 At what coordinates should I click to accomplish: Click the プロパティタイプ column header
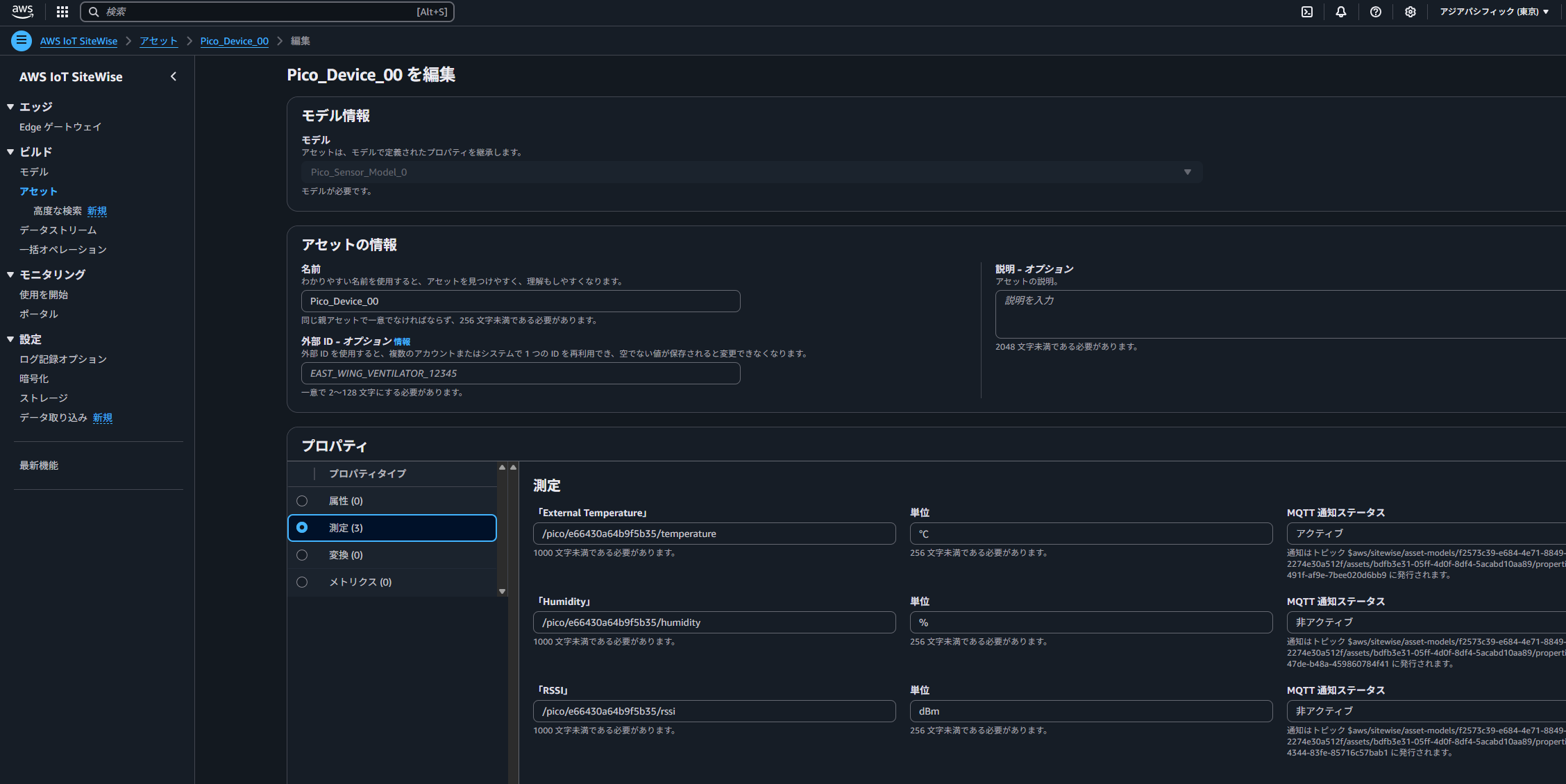pos(367,474)
